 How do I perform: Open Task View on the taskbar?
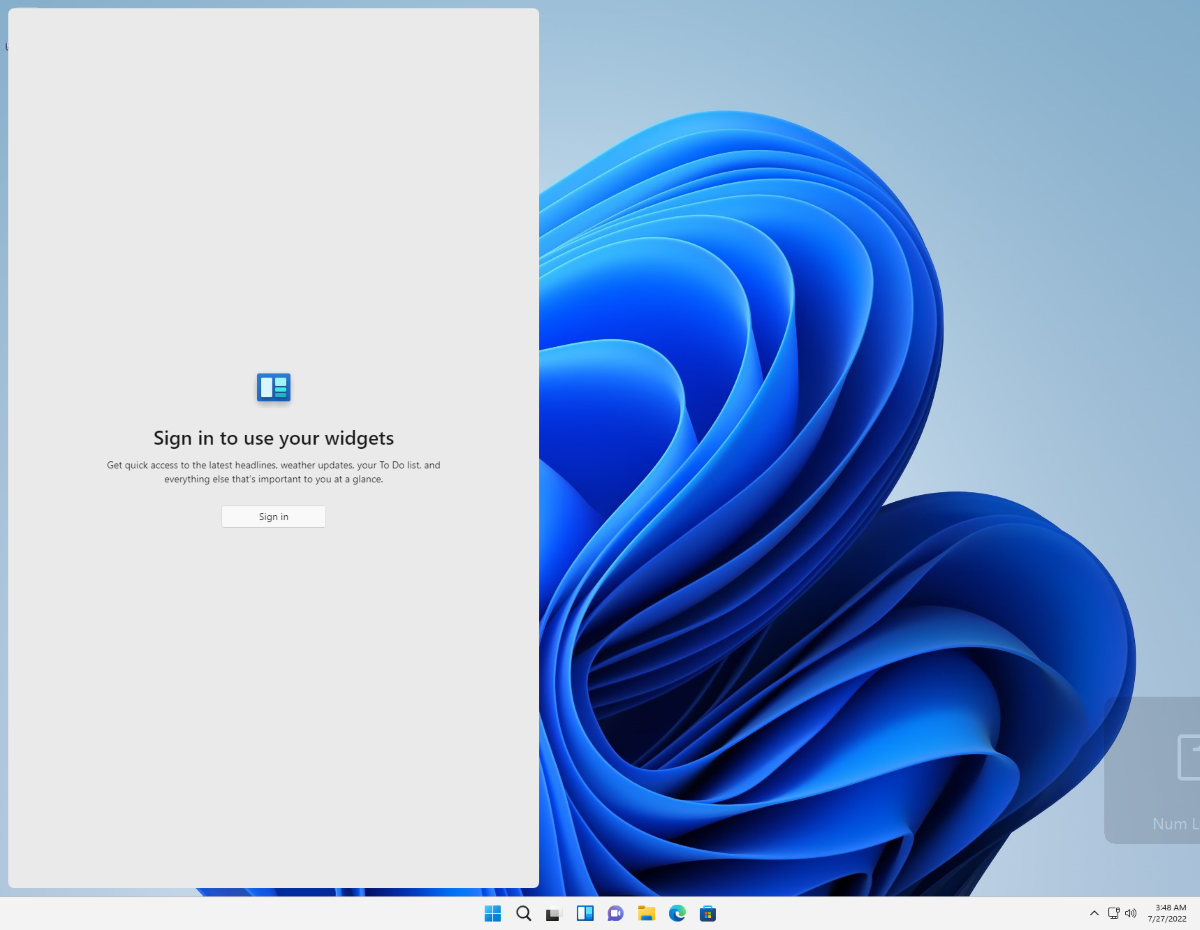click(x=554, y=913)
